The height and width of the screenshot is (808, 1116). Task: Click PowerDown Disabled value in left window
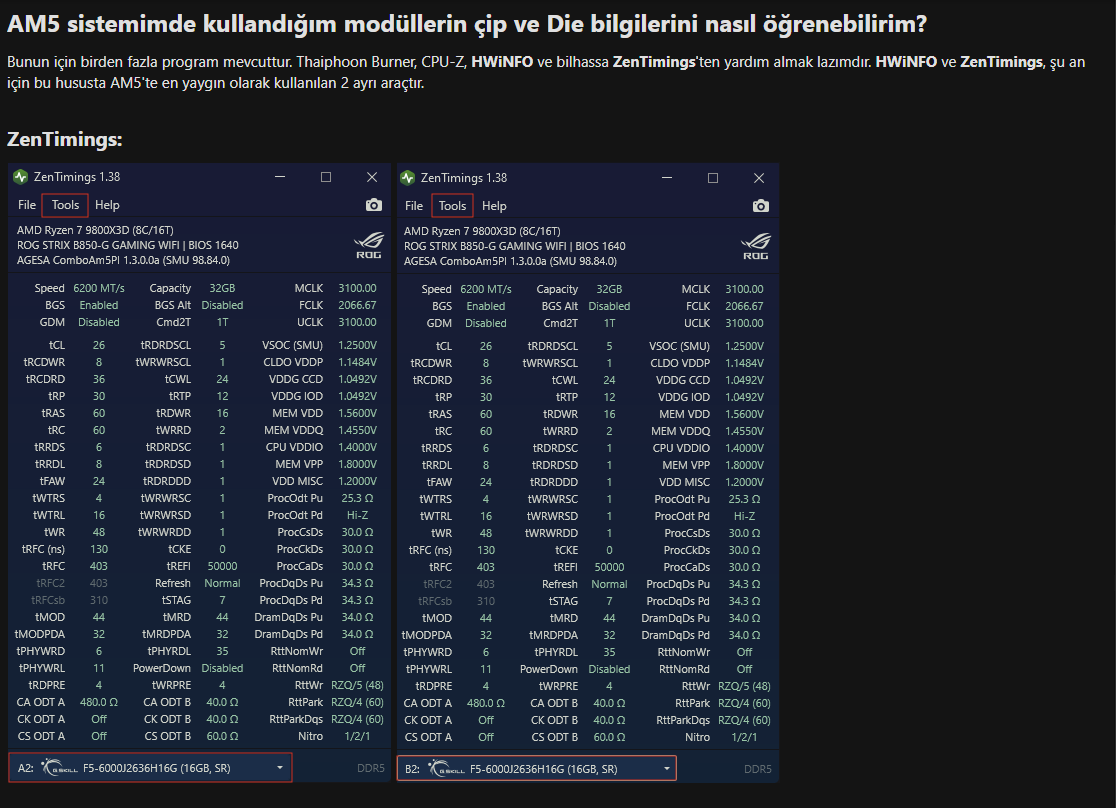point(222,668)
